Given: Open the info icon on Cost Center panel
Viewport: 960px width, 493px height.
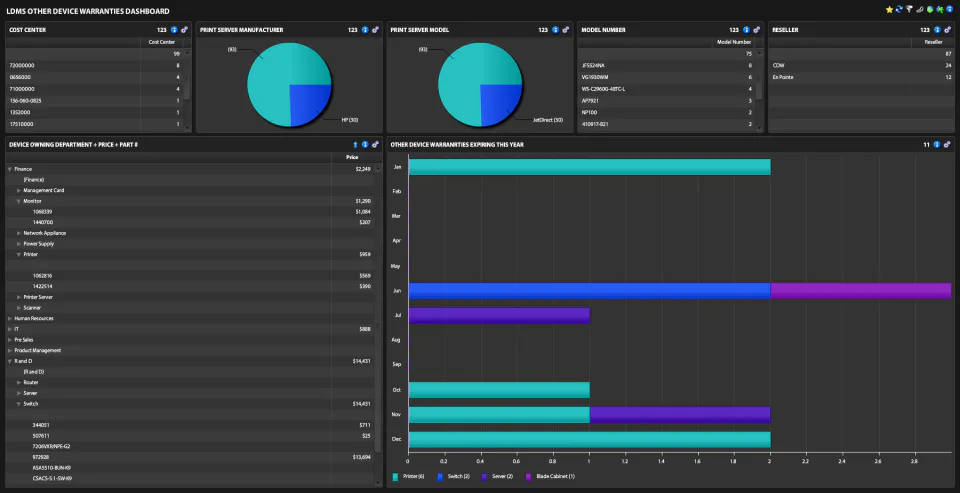Looking at the screenshot, I should click(174, 29).
